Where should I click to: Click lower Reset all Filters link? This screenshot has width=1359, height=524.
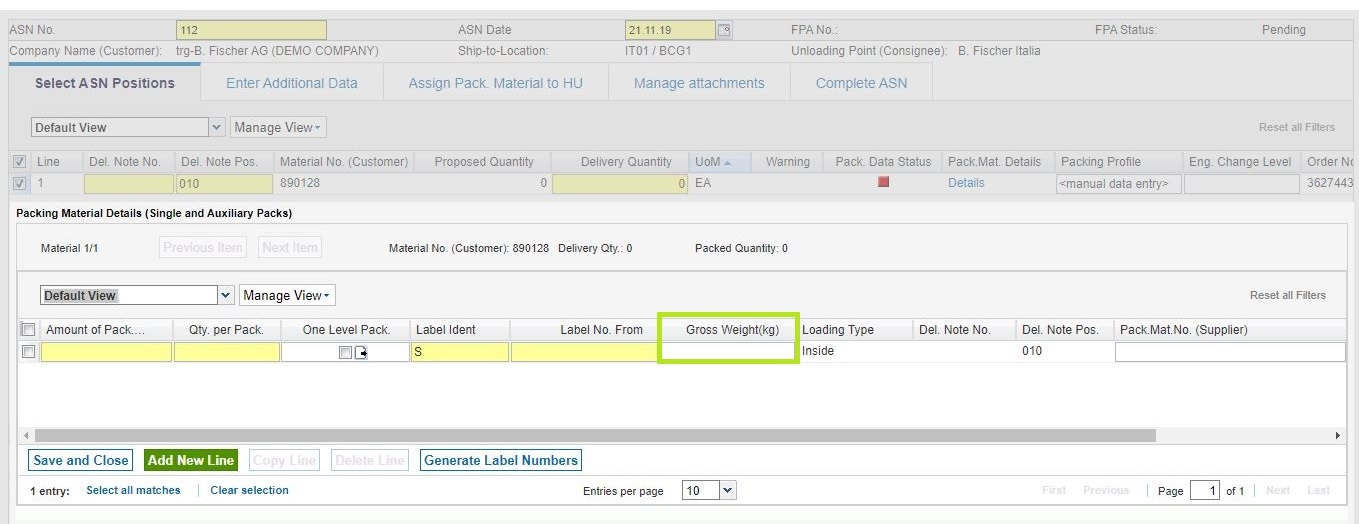pos(1288,295)
